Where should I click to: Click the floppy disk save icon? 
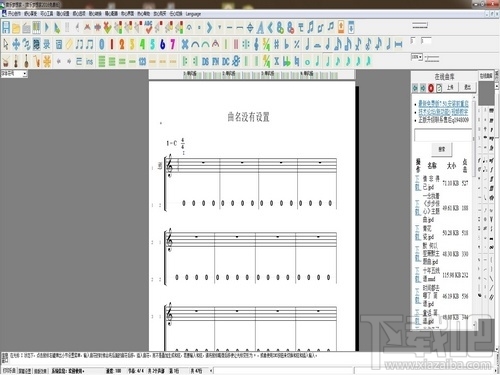coord(6,27)
